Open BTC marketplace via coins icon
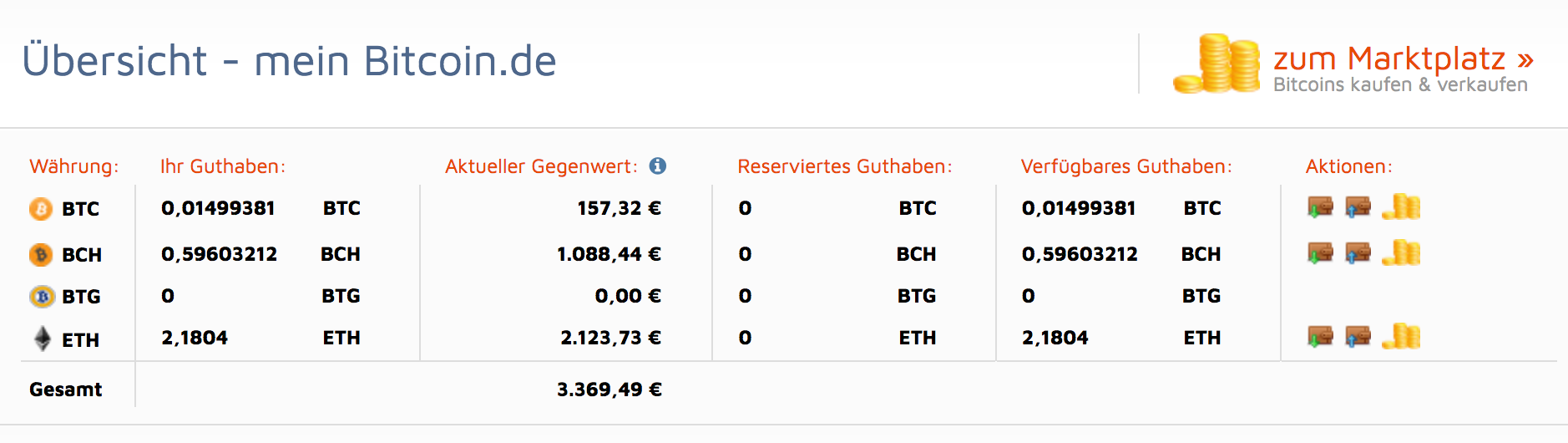Viewport: 1568px width, 443px height. pos(1401,206)
